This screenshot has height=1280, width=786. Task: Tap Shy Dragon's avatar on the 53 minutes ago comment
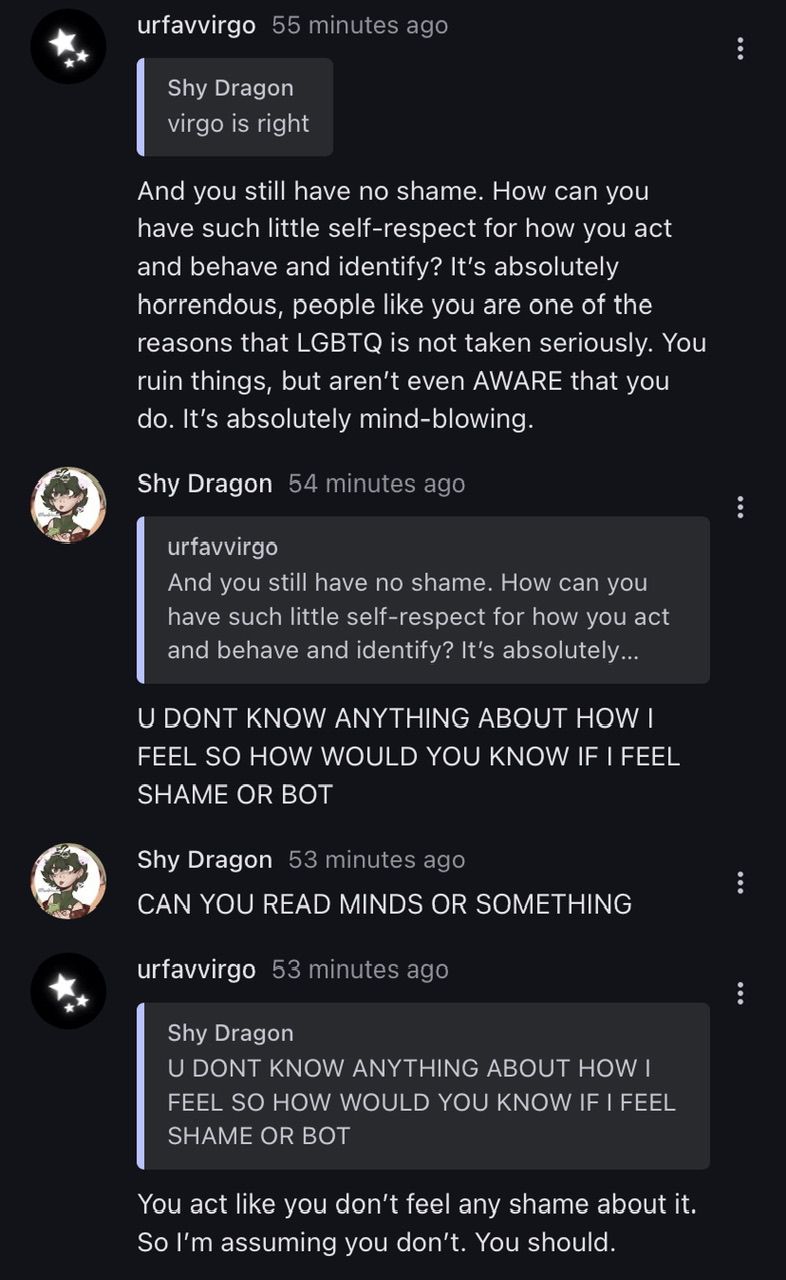(68, 881)
